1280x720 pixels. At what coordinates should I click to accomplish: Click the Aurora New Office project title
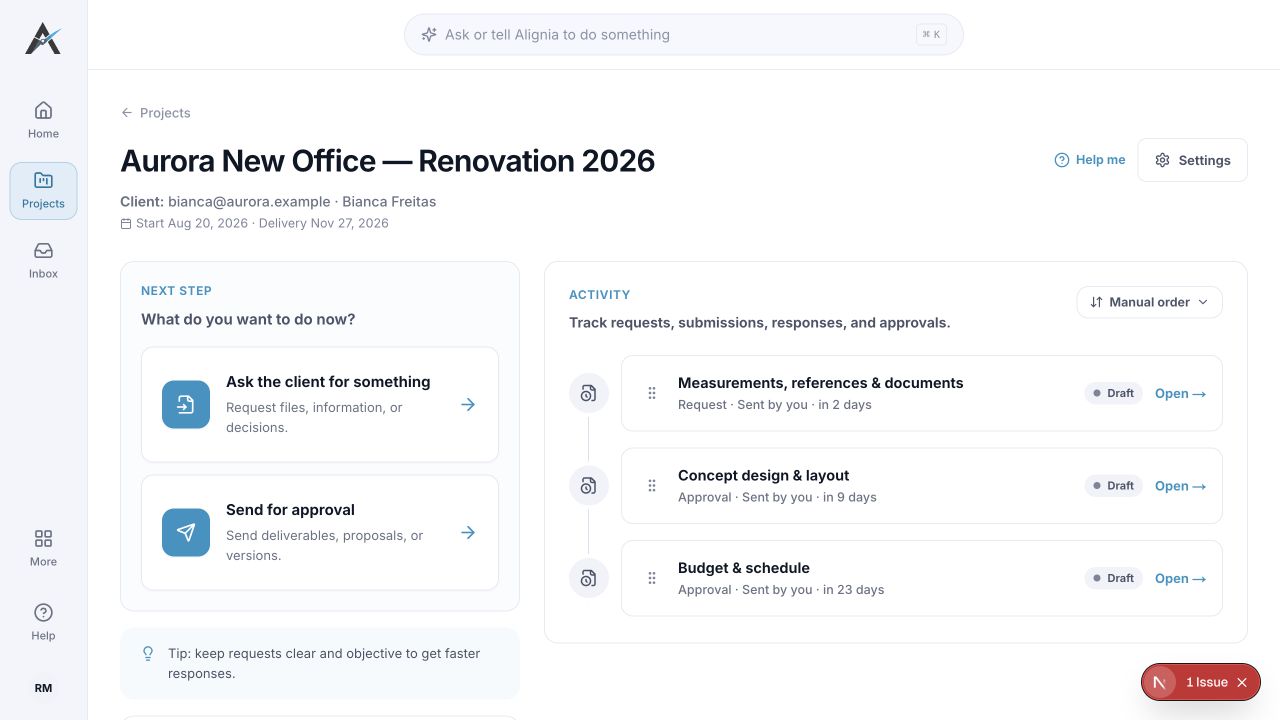pyautogui.click(x=388, y=161)
